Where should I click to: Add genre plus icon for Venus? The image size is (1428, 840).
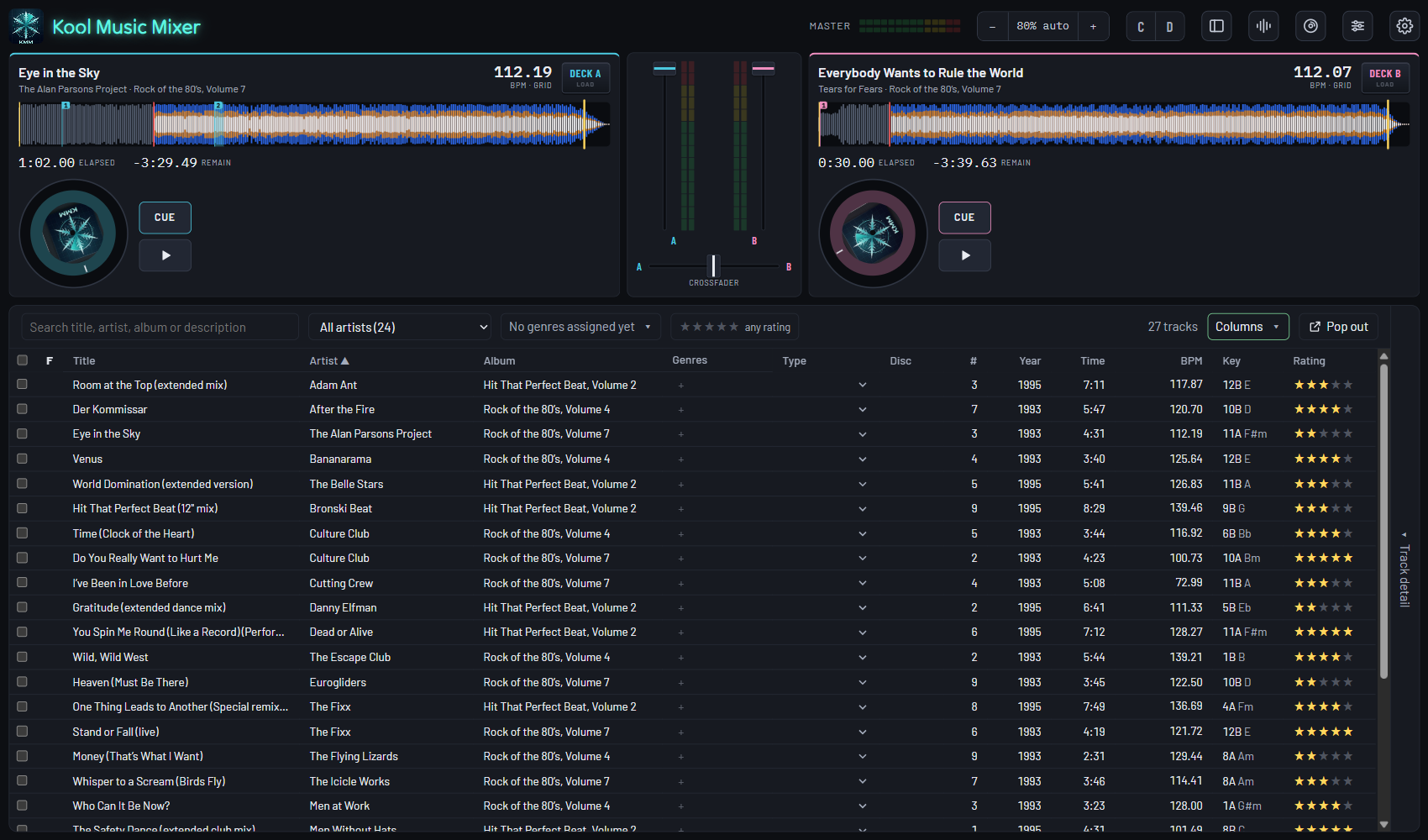681,459
